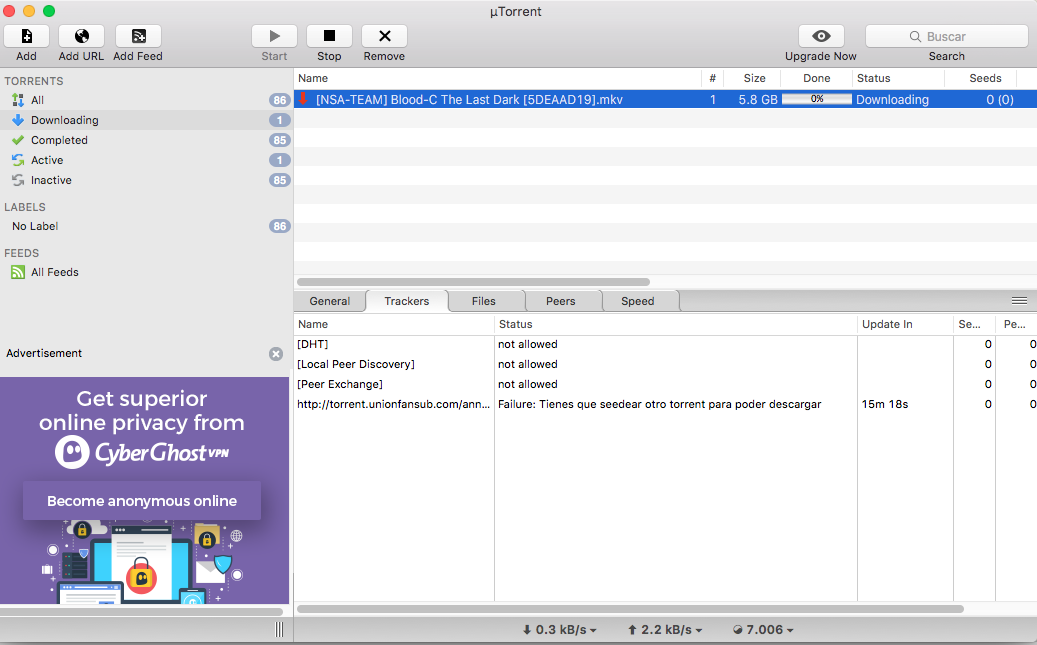Select the Completed filter
Viewport: 1037px width, 645px height.
146,140
